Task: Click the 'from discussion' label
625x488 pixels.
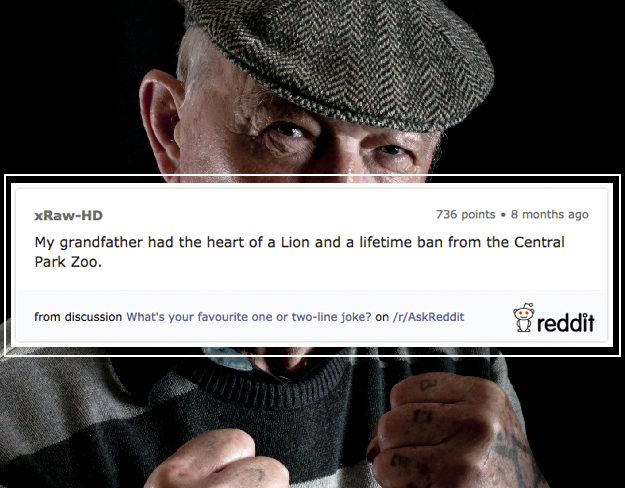Action: (x=78, y=317)
